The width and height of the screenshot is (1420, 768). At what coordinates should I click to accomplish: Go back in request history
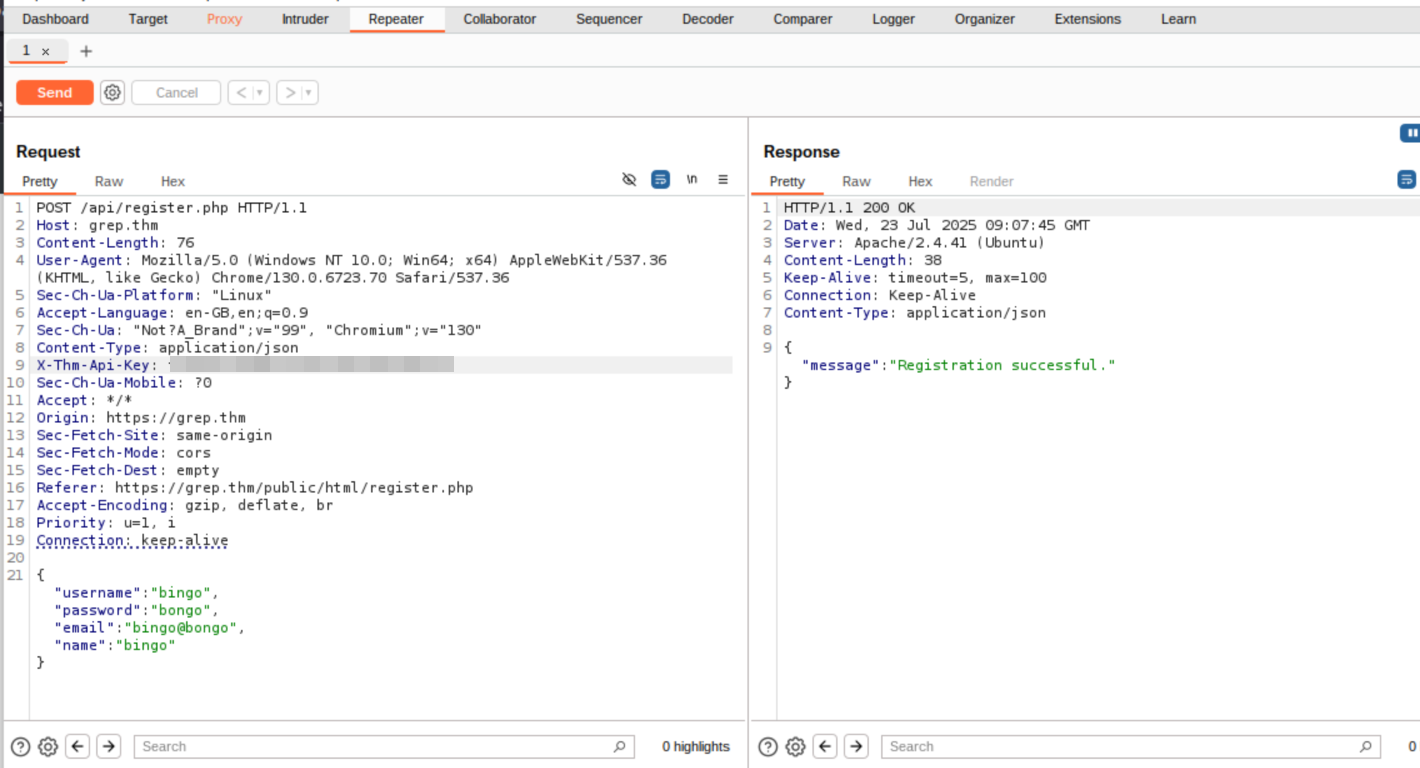pyautogui.click(x=240, y=93)
